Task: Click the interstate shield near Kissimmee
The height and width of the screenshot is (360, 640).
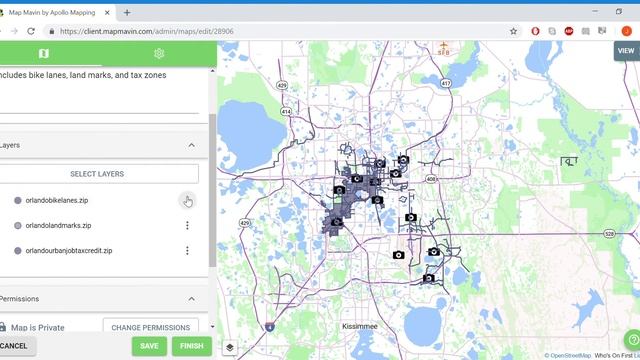Action: tap(270, 327)
